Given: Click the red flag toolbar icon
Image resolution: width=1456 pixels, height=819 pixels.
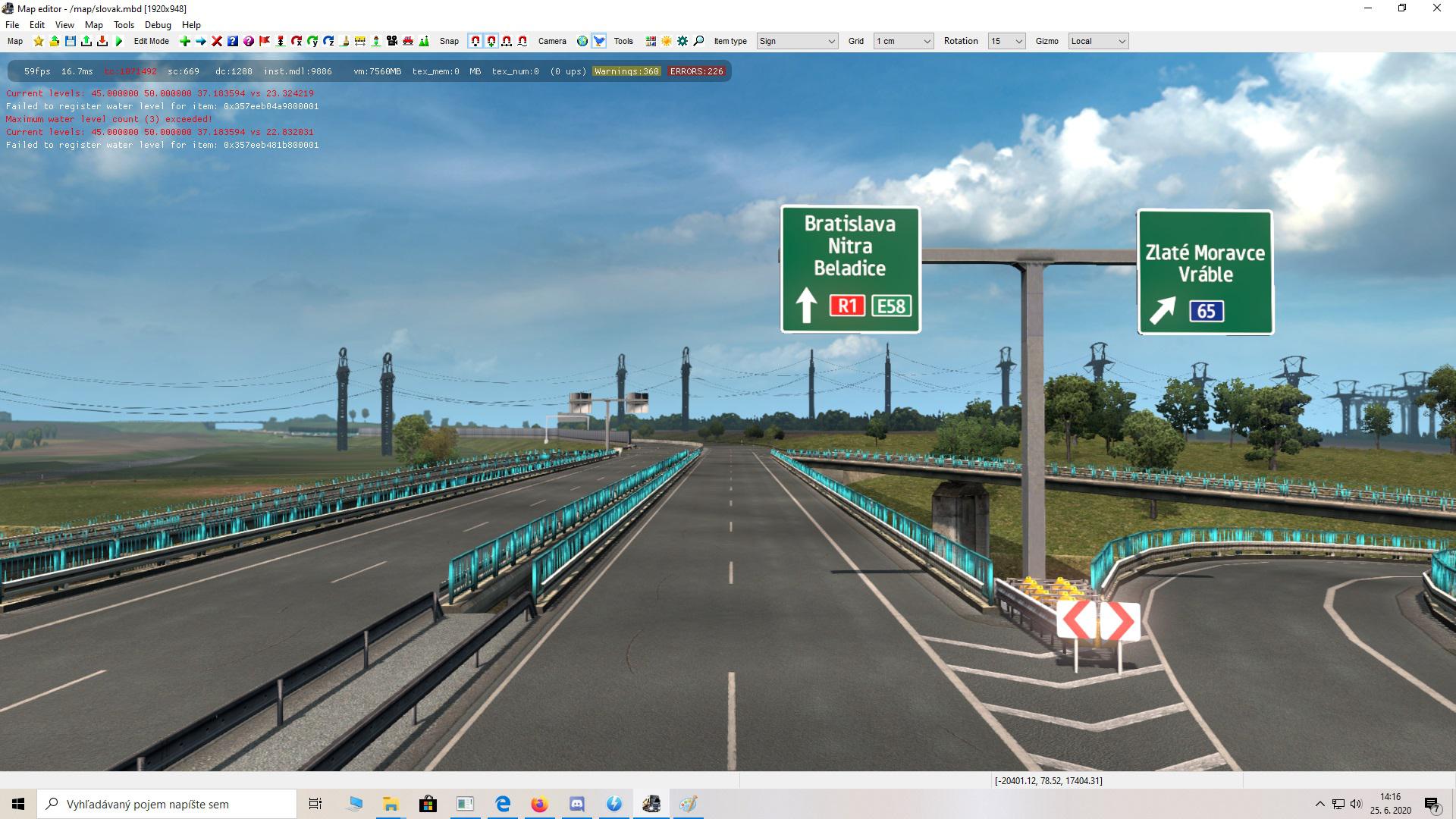Looking at the screenshot, I should pyautogui.click(x=265, y=41).
